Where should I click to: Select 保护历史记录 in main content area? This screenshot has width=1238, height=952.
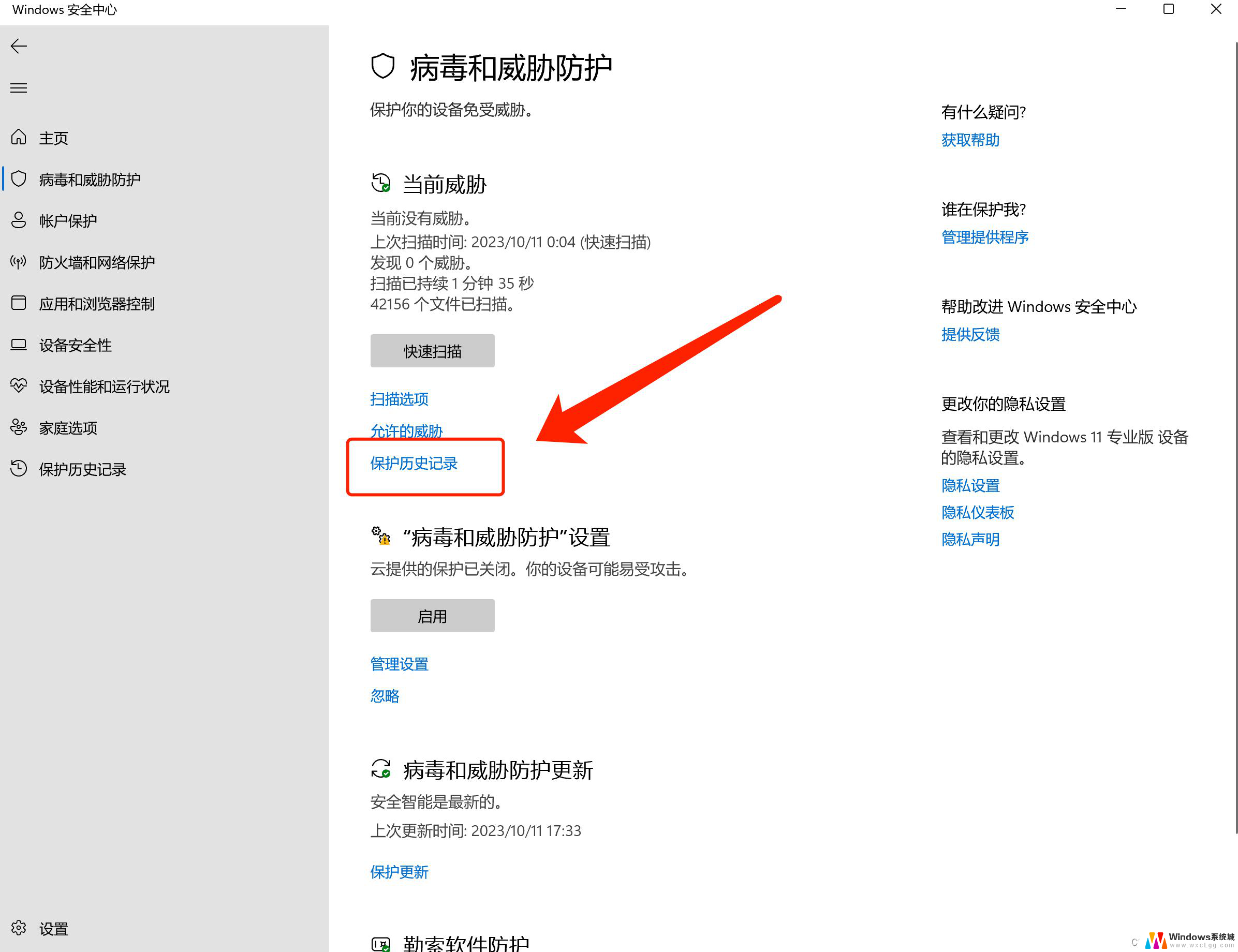pos(417,463)
